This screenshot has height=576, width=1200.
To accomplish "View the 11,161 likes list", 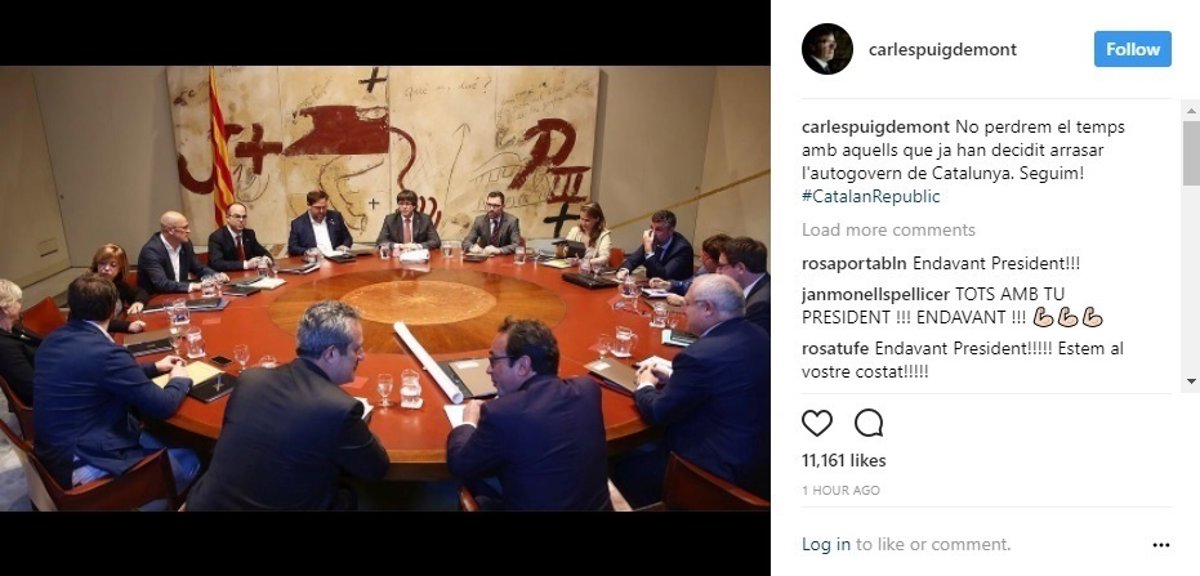I will 844,461.
